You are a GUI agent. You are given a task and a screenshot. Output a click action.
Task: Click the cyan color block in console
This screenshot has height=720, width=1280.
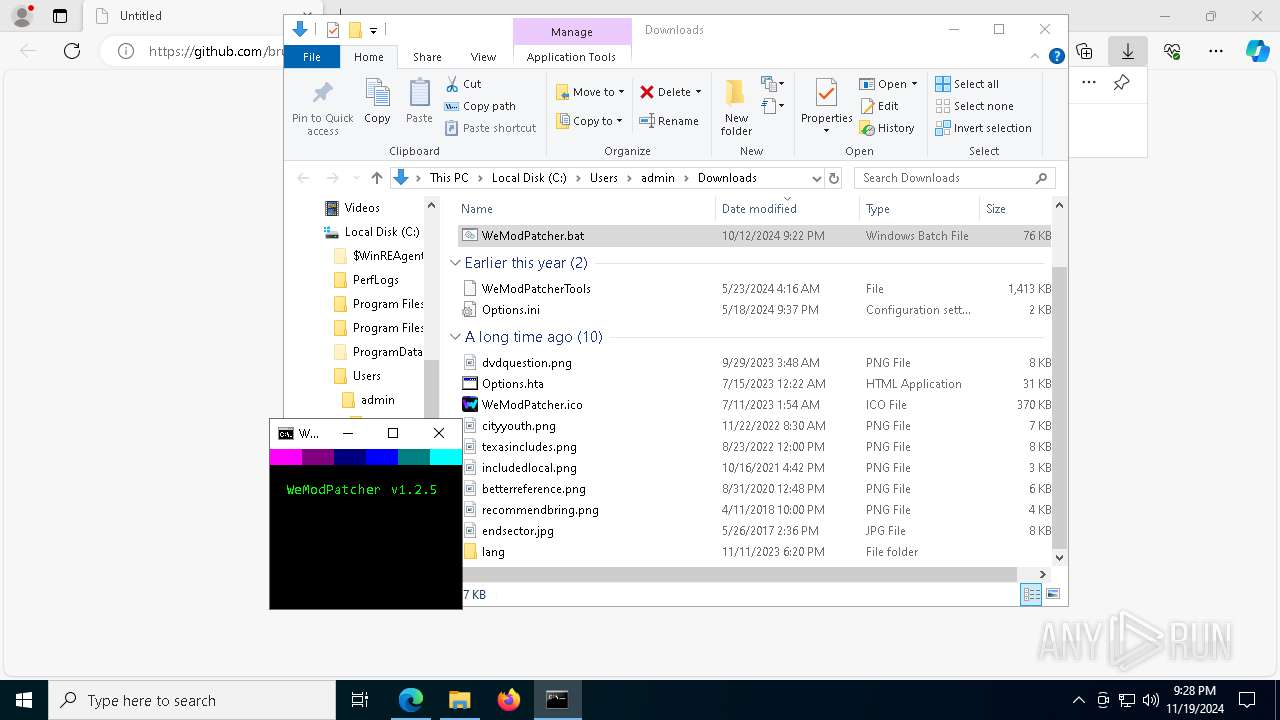446,457
